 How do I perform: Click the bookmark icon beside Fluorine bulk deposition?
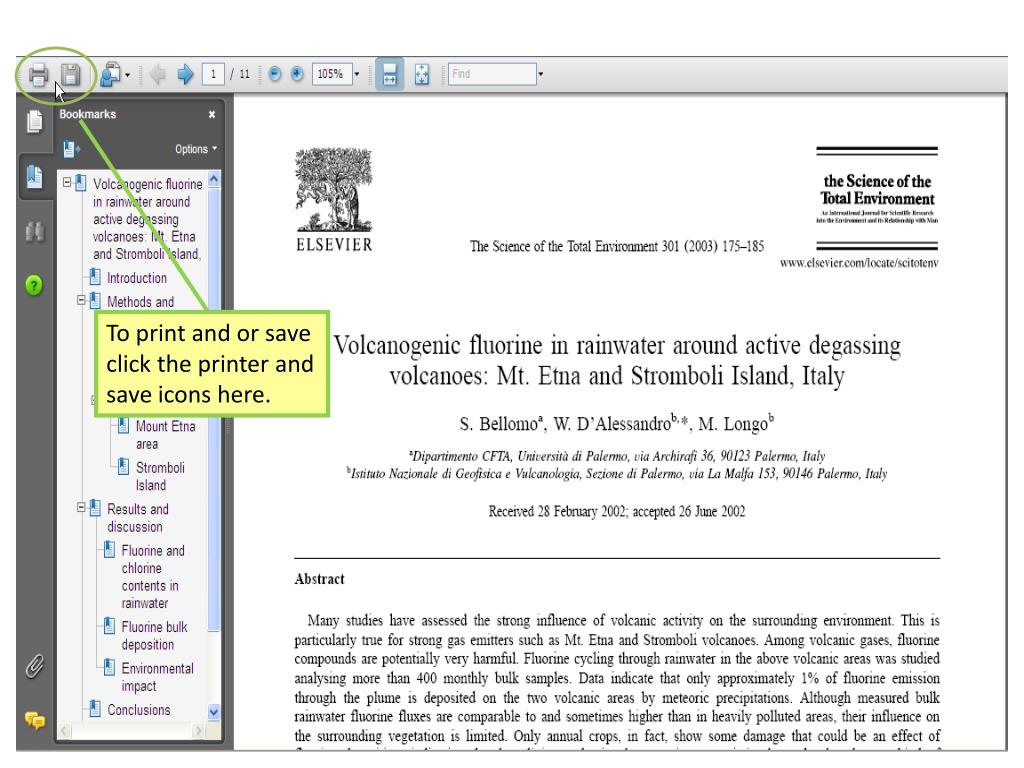click(x=110, y=626)
